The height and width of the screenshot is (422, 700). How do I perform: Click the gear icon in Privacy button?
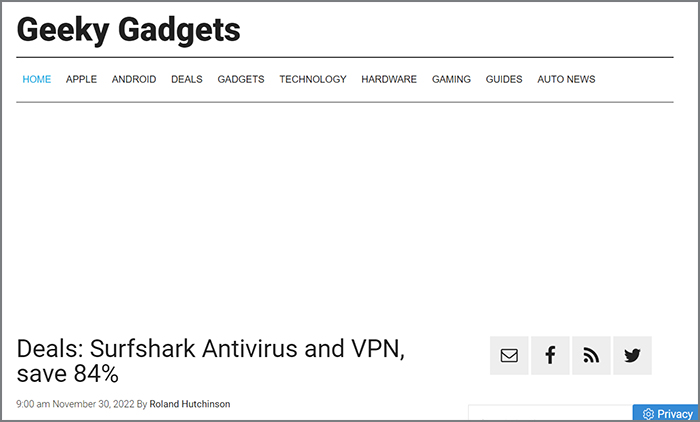(648, 414)
